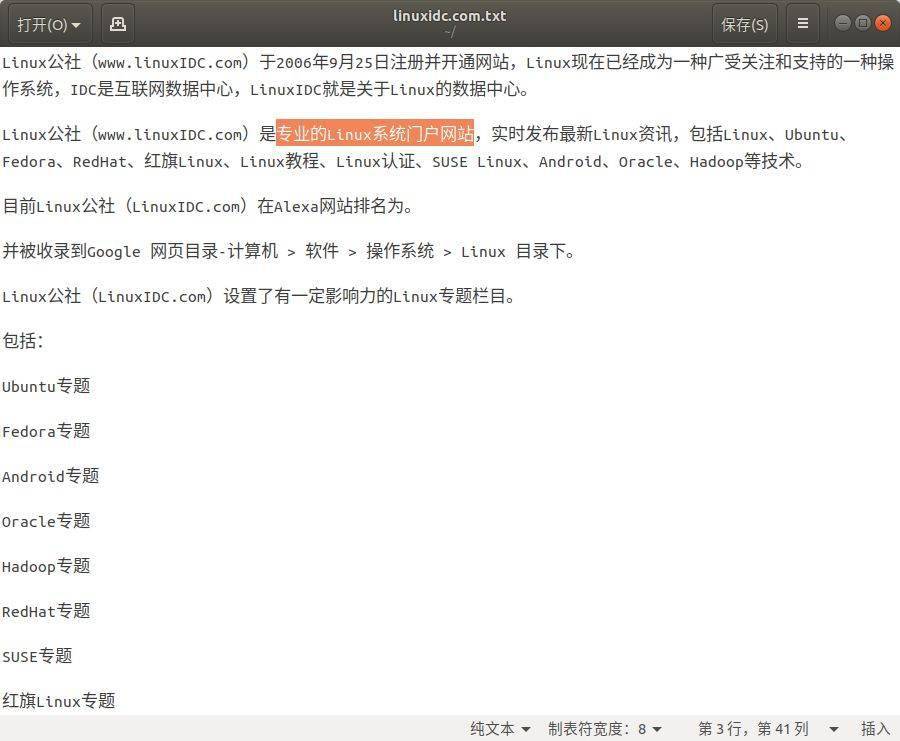
Task: Click the line Fedora专题
Action: coord(46,431)
